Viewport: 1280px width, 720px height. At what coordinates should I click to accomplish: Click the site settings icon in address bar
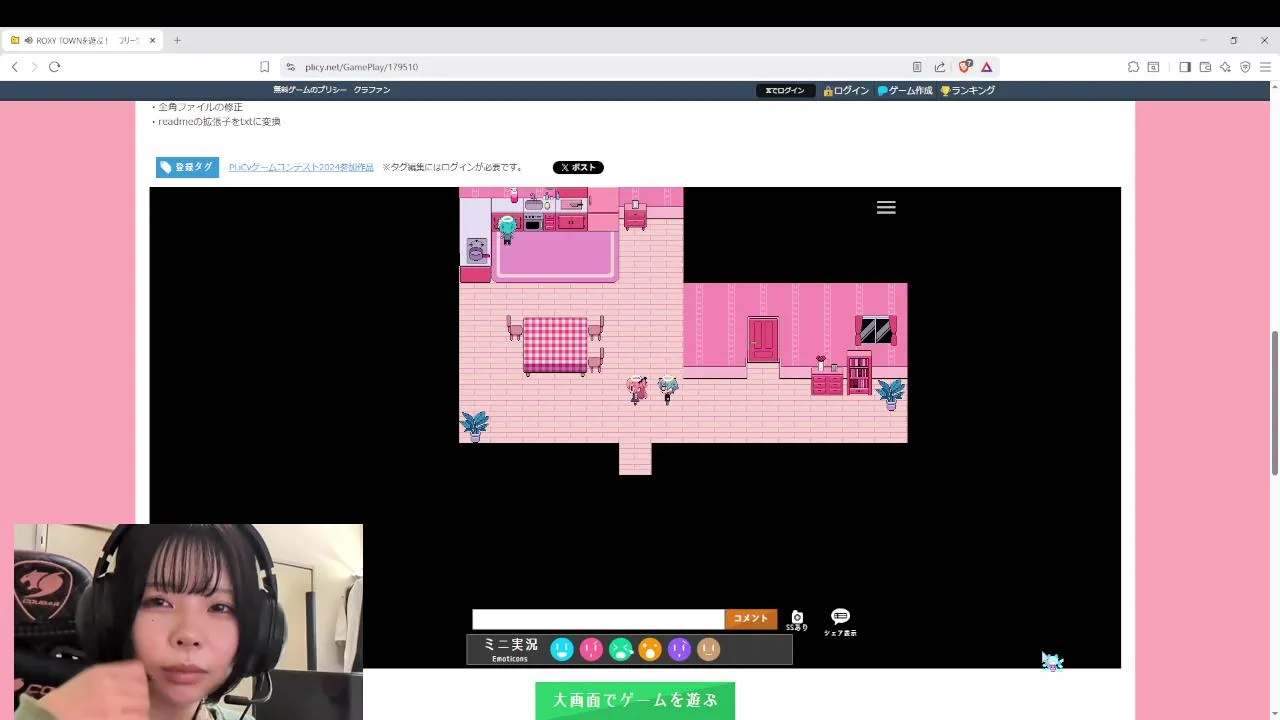tap(290, 67)
